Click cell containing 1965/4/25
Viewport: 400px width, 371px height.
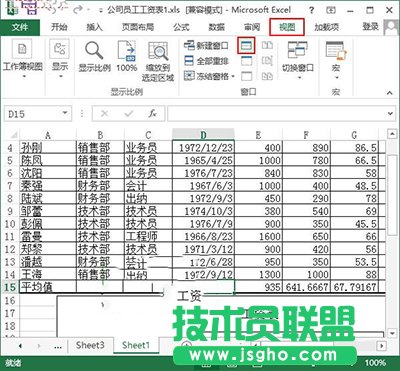pyautogui.click(x=203, y=160)
